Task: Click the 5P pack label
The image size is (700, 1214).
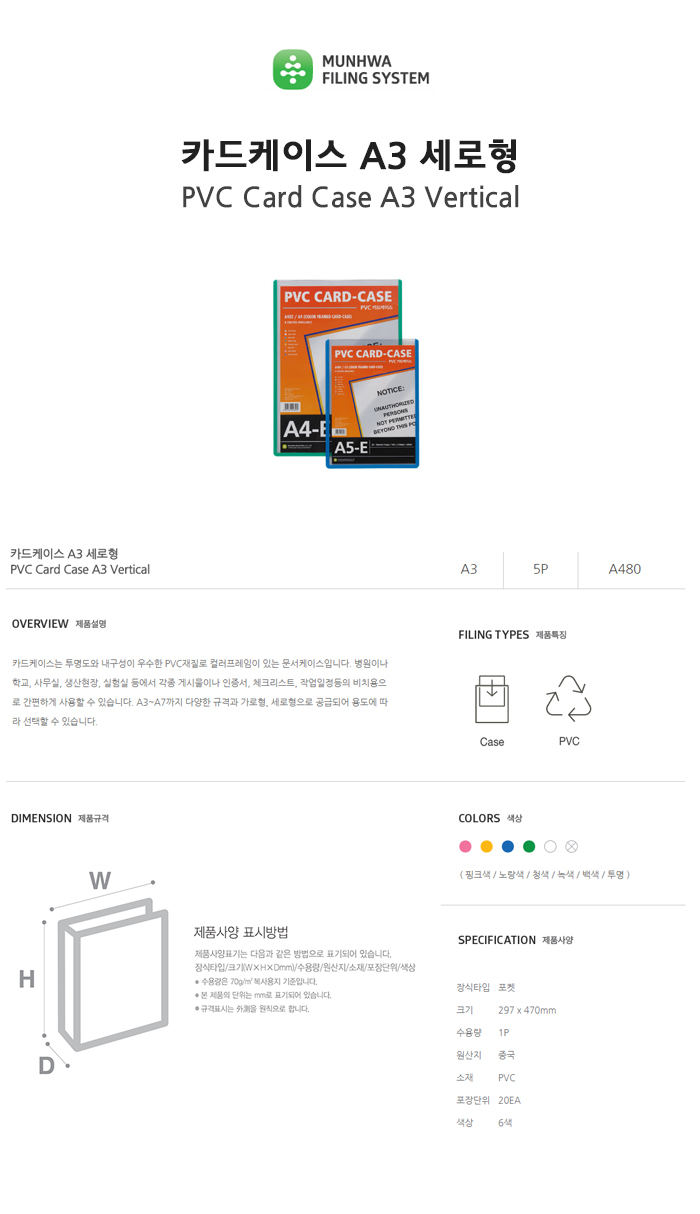Action: pyautogui.click(x=541, y=569)
